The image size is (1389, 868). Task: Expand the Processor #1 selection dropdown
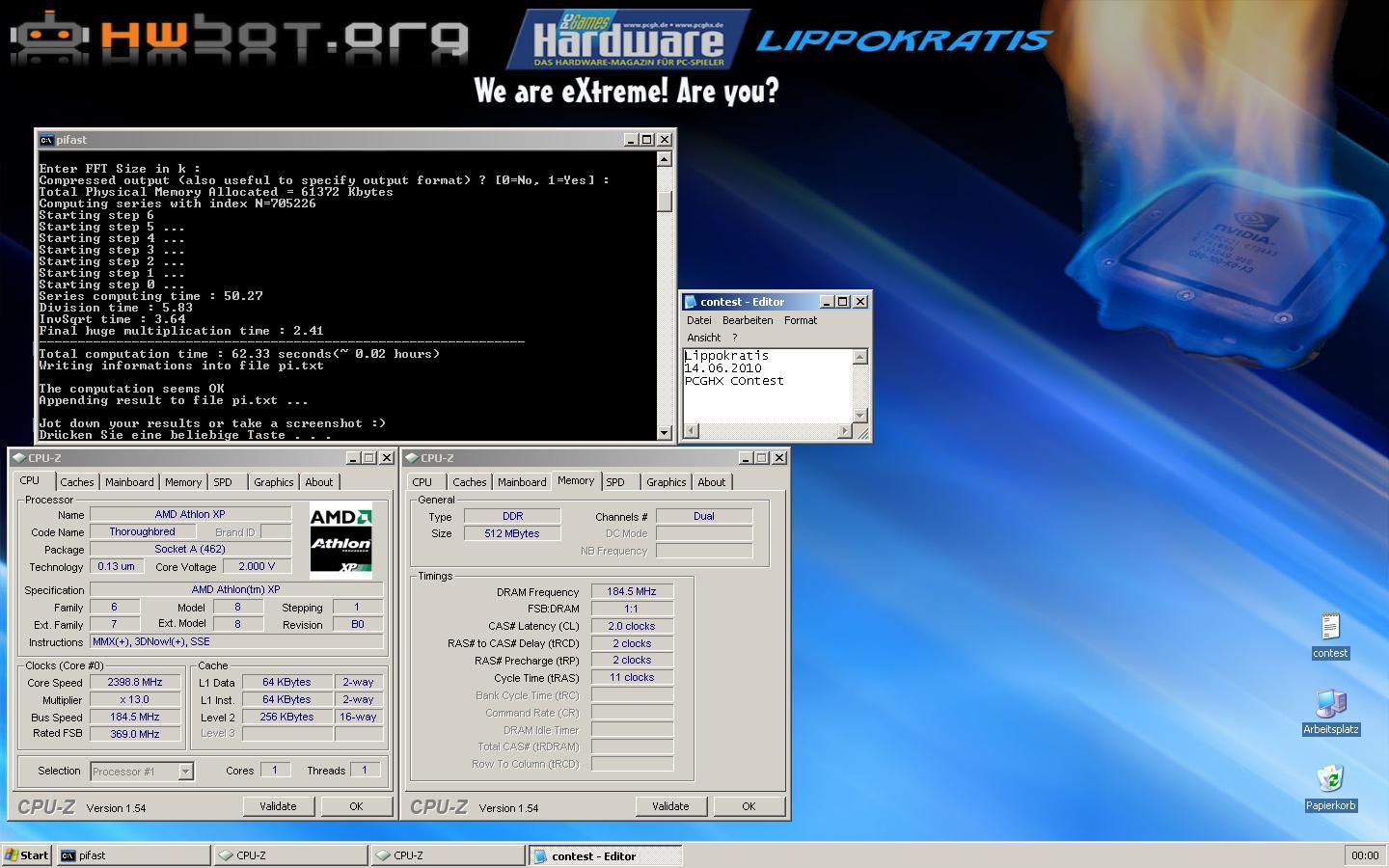tap(186, 772)
